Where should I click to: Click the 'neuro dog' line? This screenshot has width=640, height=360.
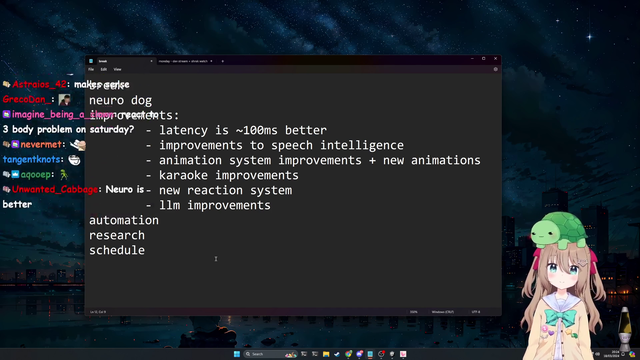point(120,100)
